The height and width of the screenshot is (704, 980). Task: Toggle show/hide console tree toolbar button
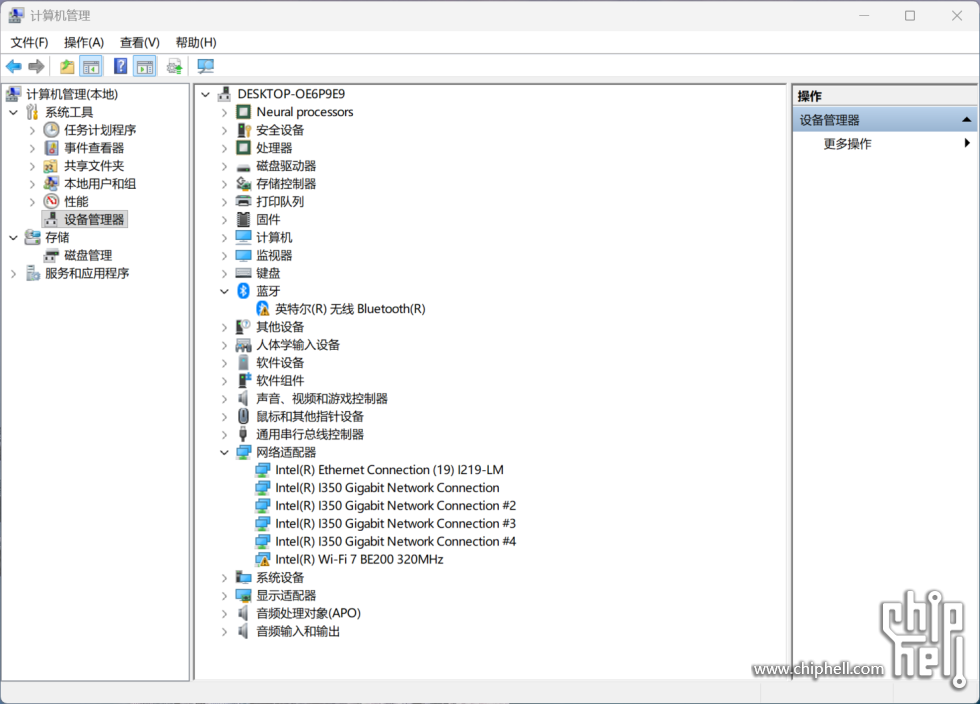pyautogui.click(x=91, y=67)
